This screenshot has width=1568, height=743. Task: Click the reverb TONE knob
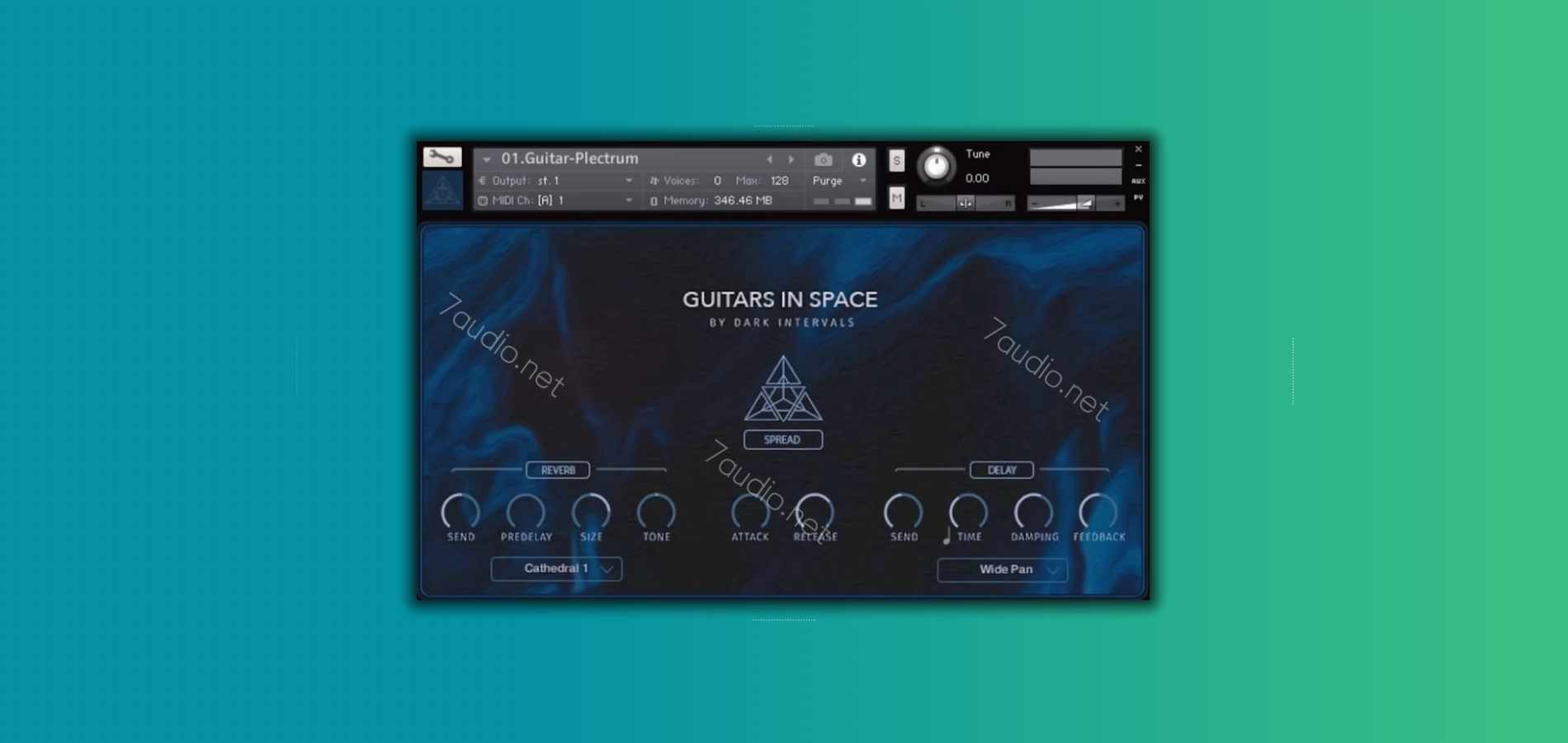click(656, 512)
